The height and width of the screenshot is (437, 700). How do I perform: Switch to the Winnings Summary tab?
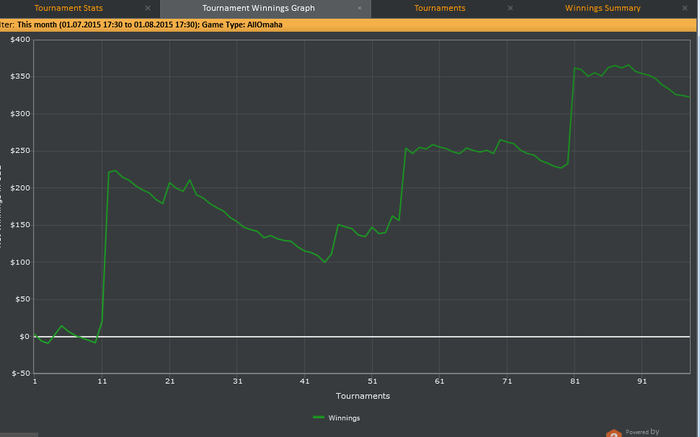tap(603, 8)
